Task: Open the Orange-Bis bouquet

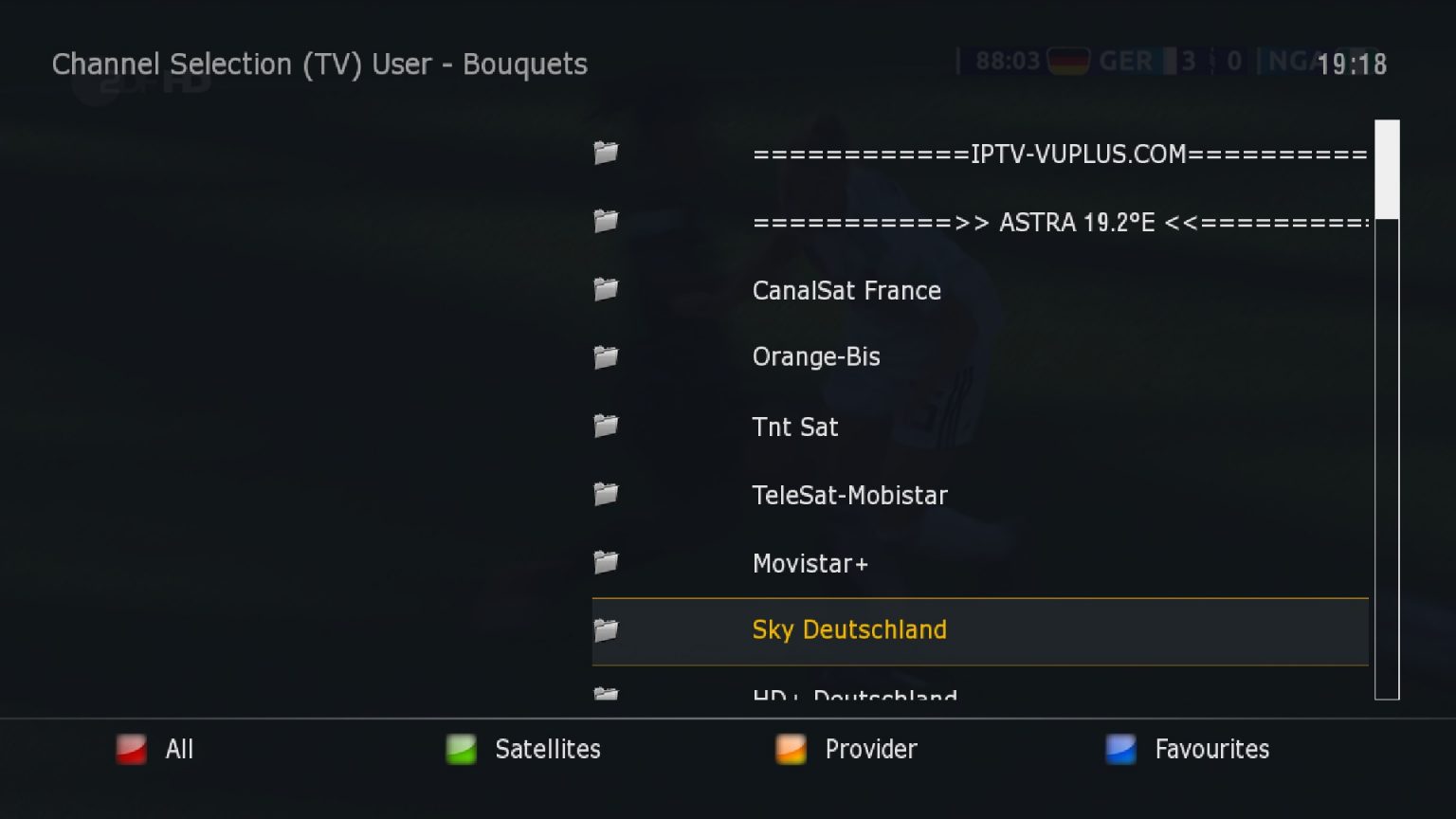Action: (x=980, y=357)
